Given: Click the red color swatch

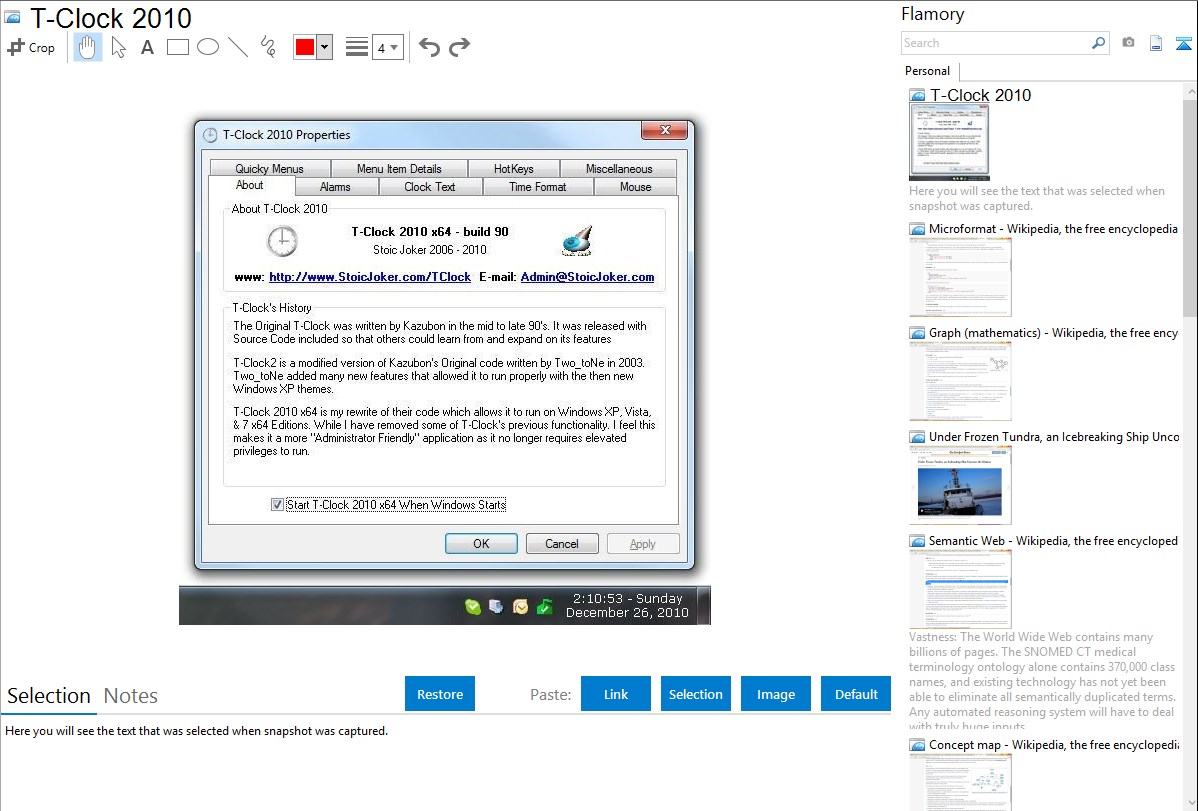Looking at the screenshot, I should 305,47.
